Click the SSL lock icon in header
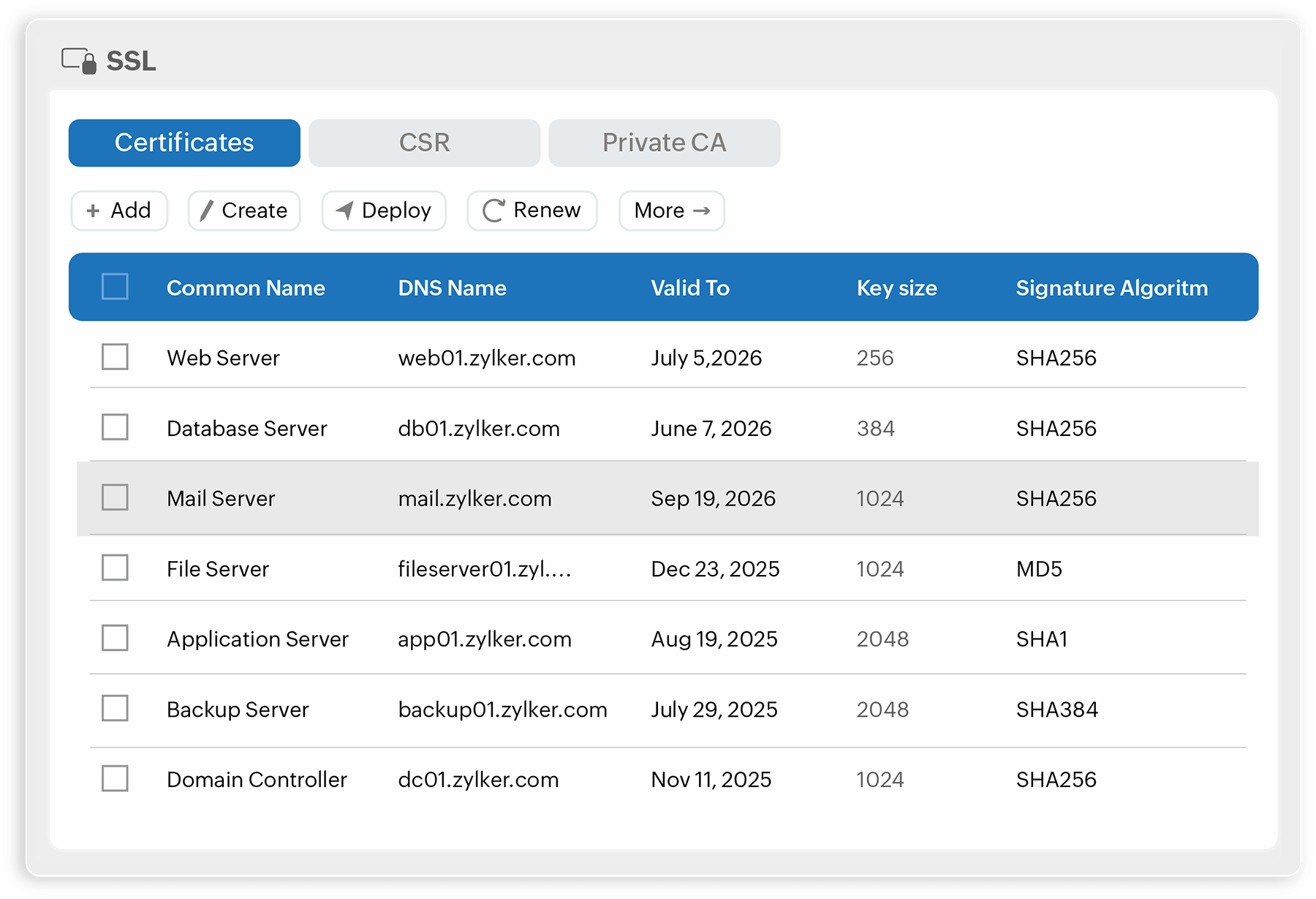 tap(79, 61)
